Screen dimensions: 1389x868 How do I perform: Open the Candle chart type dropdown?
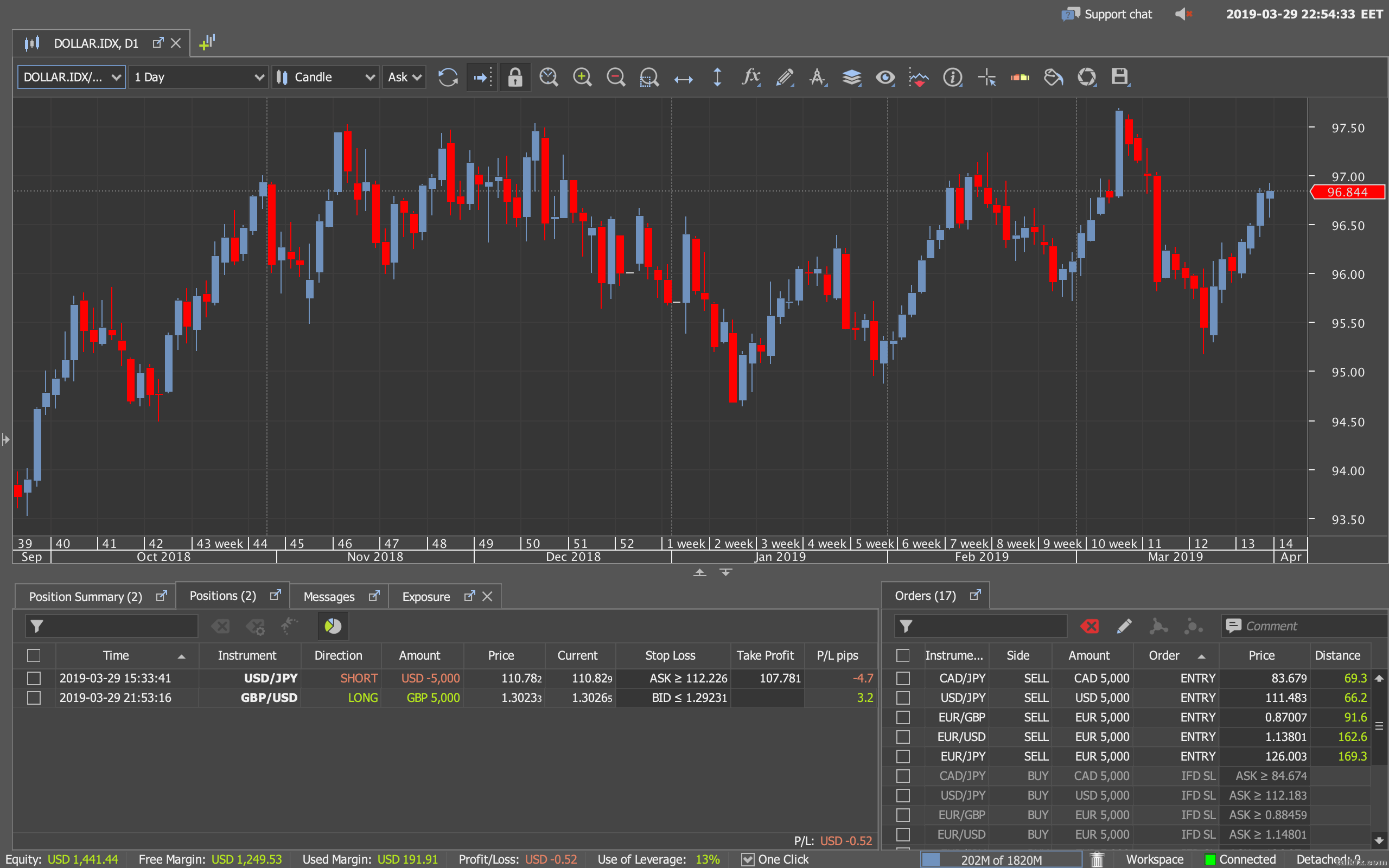[x=325, y=77]
